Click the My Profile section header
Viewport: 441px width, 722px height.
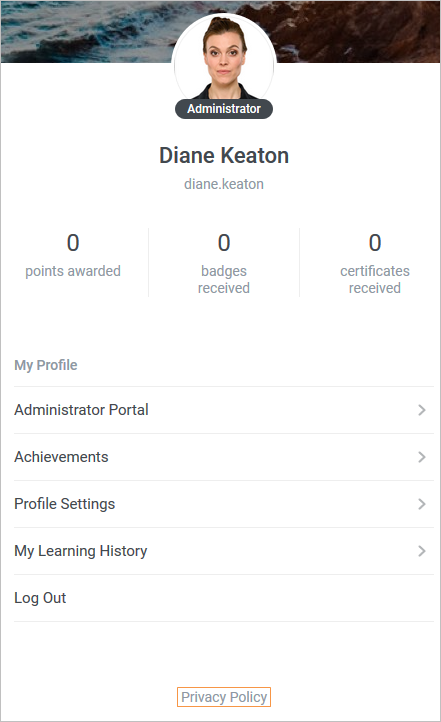(46, 365)
